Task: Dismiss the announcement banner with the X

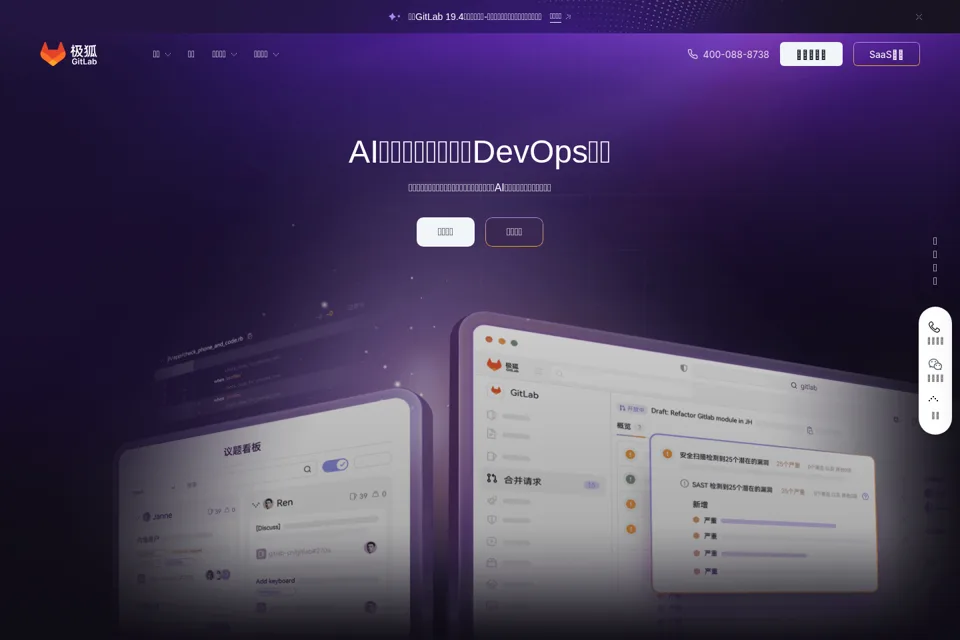Action: pyautogui.click(x=919, y=17)
